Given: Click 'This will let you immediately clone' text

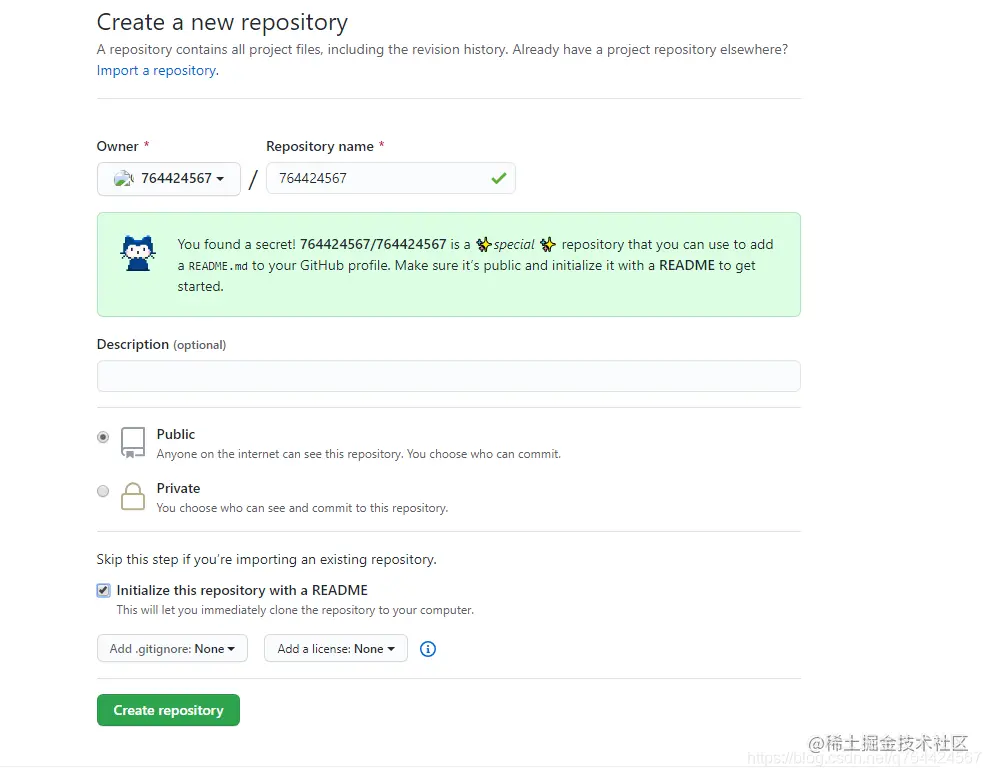Looking at the screenshot, I should [295, 610].
